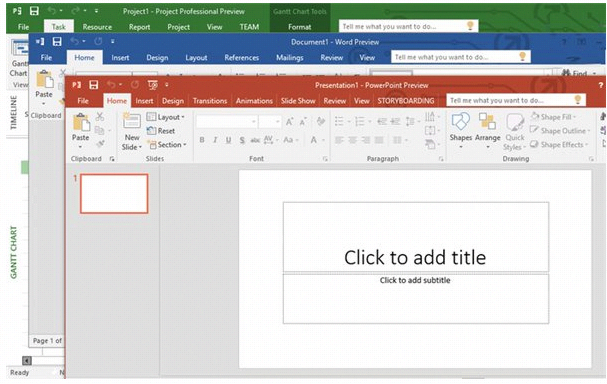The image size is (607, 384).
Task: Open Clipboard dialog launcher in PowerPoint
Action: tap(112, 159)
